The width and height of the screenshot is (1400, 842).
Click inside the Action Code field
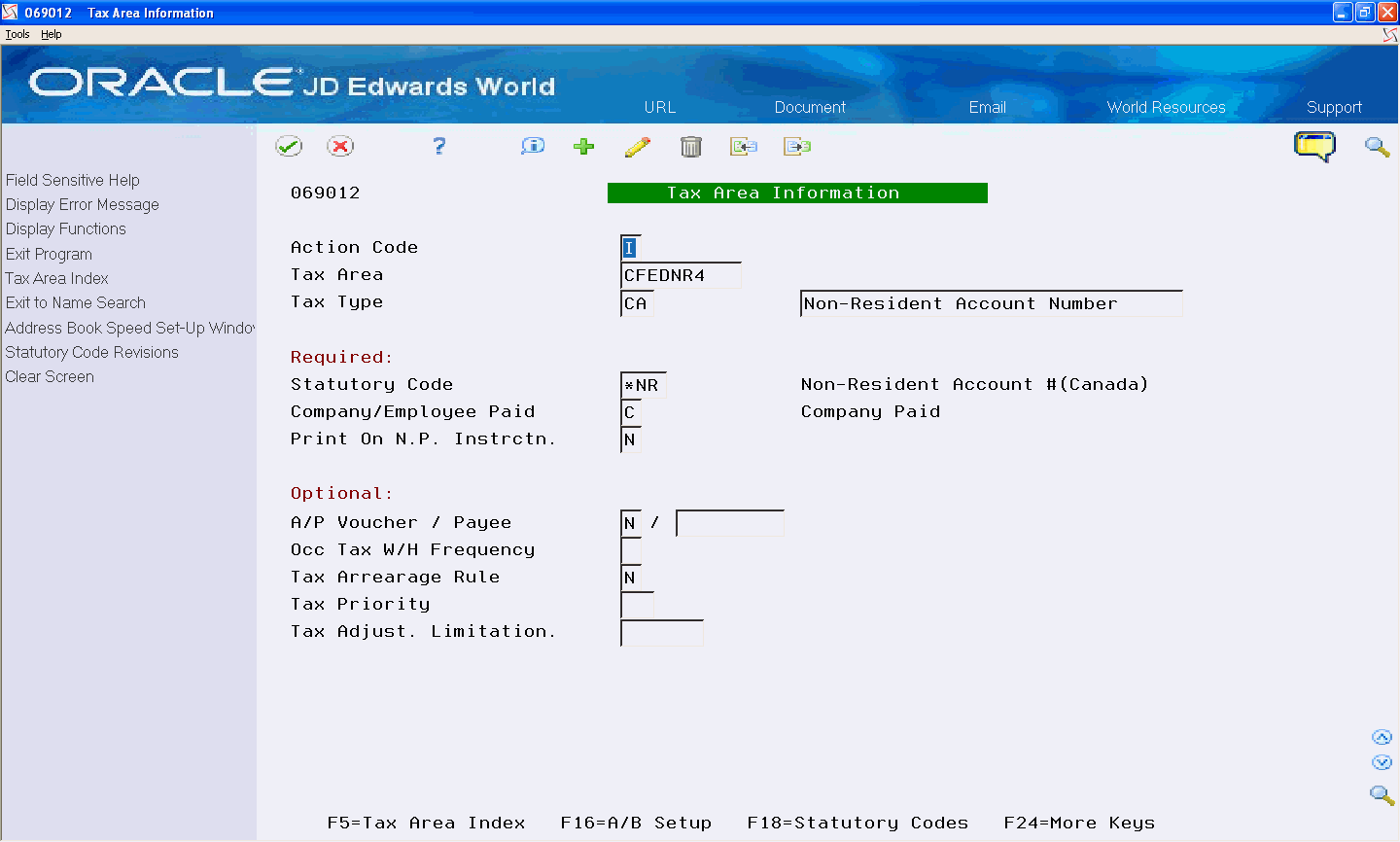630,248
